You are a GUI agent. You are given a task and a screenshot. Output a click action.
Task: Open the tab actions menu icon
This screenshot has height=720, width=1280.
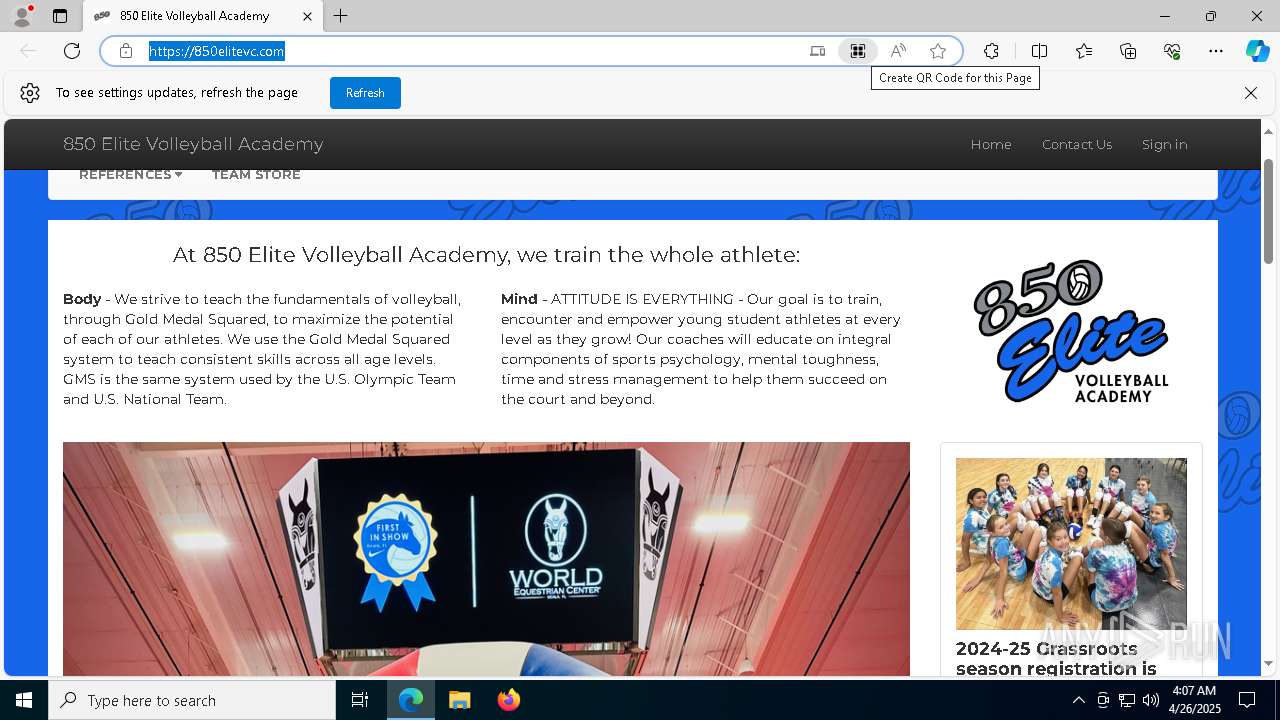(60, 16)
